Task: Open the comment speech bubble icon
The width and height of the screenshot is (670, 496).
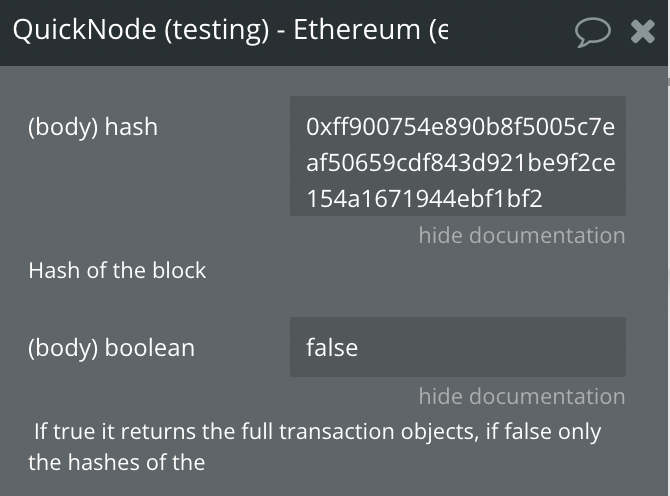Action: coord(593,32)
